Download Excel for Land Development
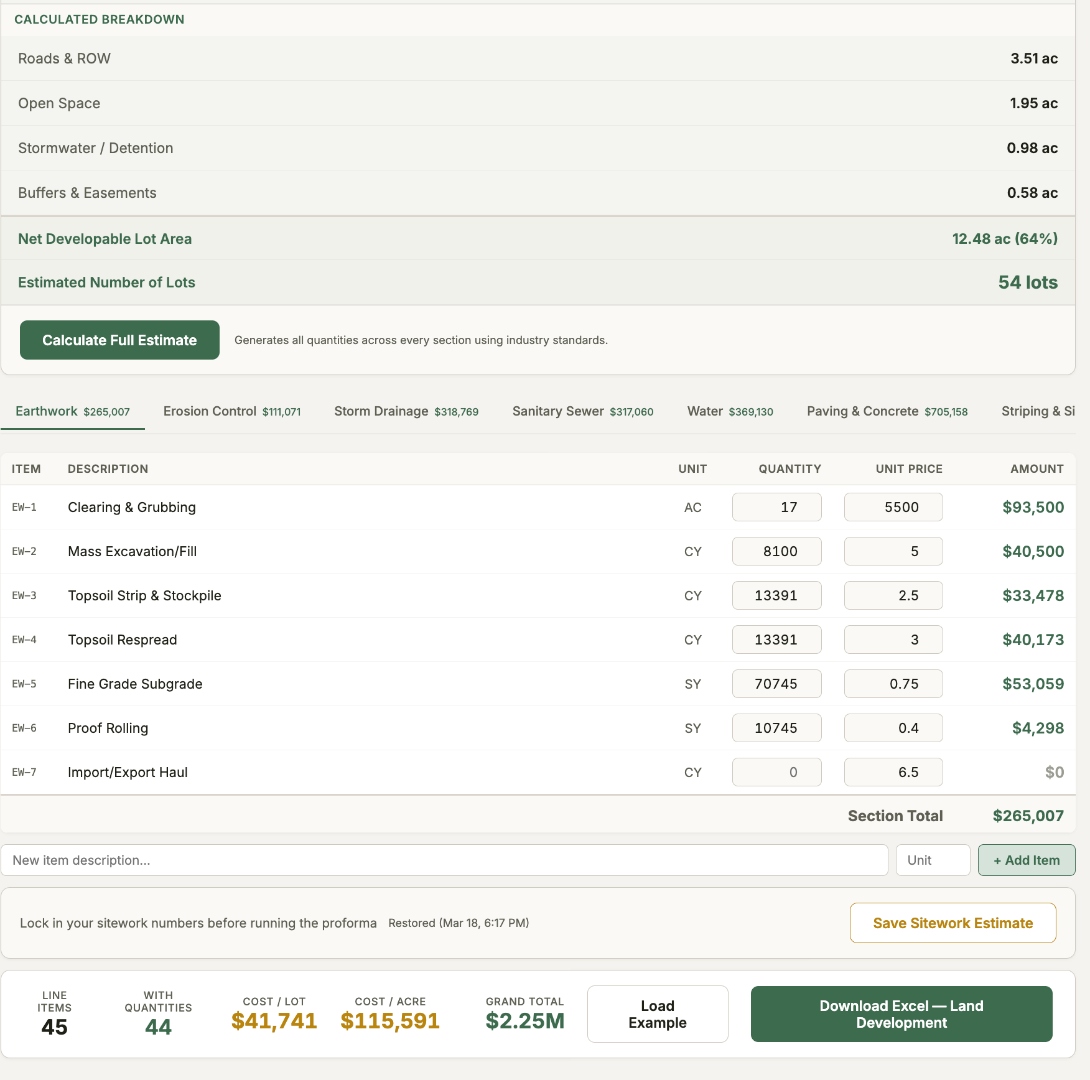The height and width of the screenshot is (1080, 1090). coord(900,1013)
